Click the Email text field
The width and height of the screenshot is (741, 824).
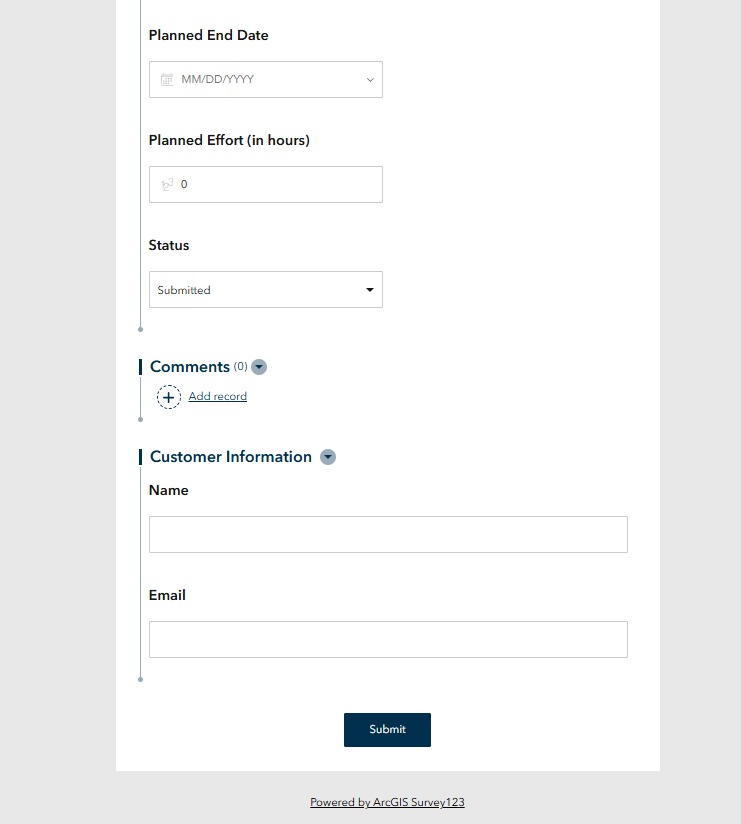(388, 640)
